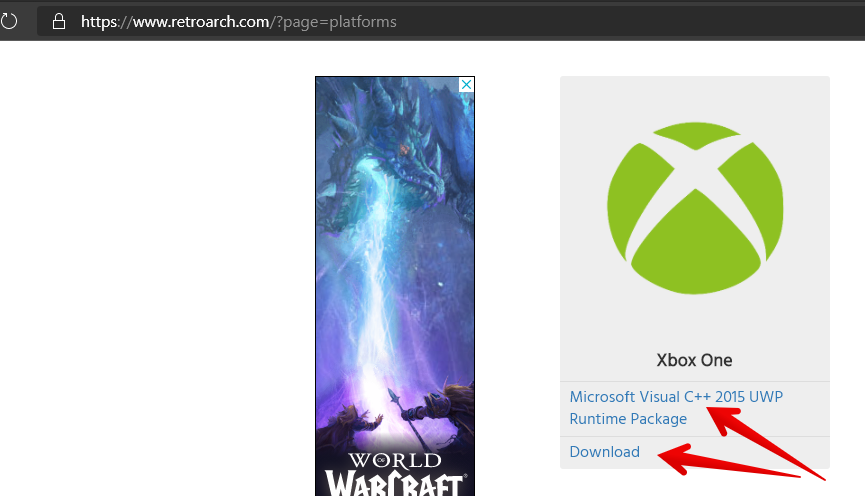
Task: Open Microsoft Visual C++ 2015 UWP Runtime link
Action: coord(676,408)
